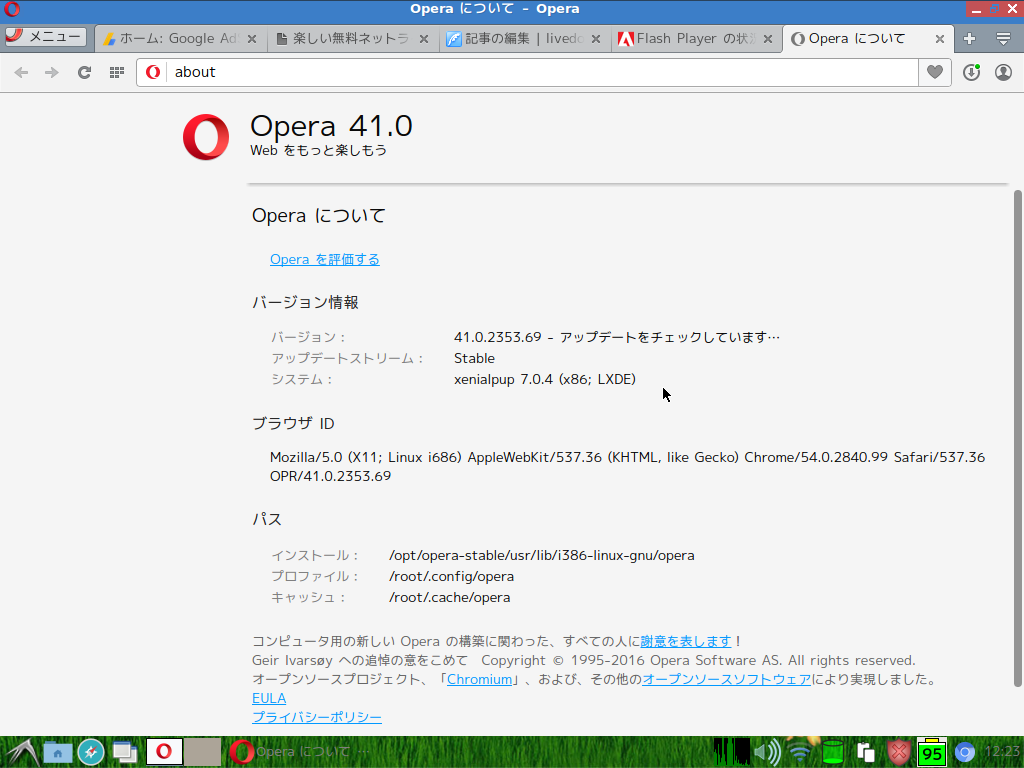Open the downloads icon

coord(972,72)
